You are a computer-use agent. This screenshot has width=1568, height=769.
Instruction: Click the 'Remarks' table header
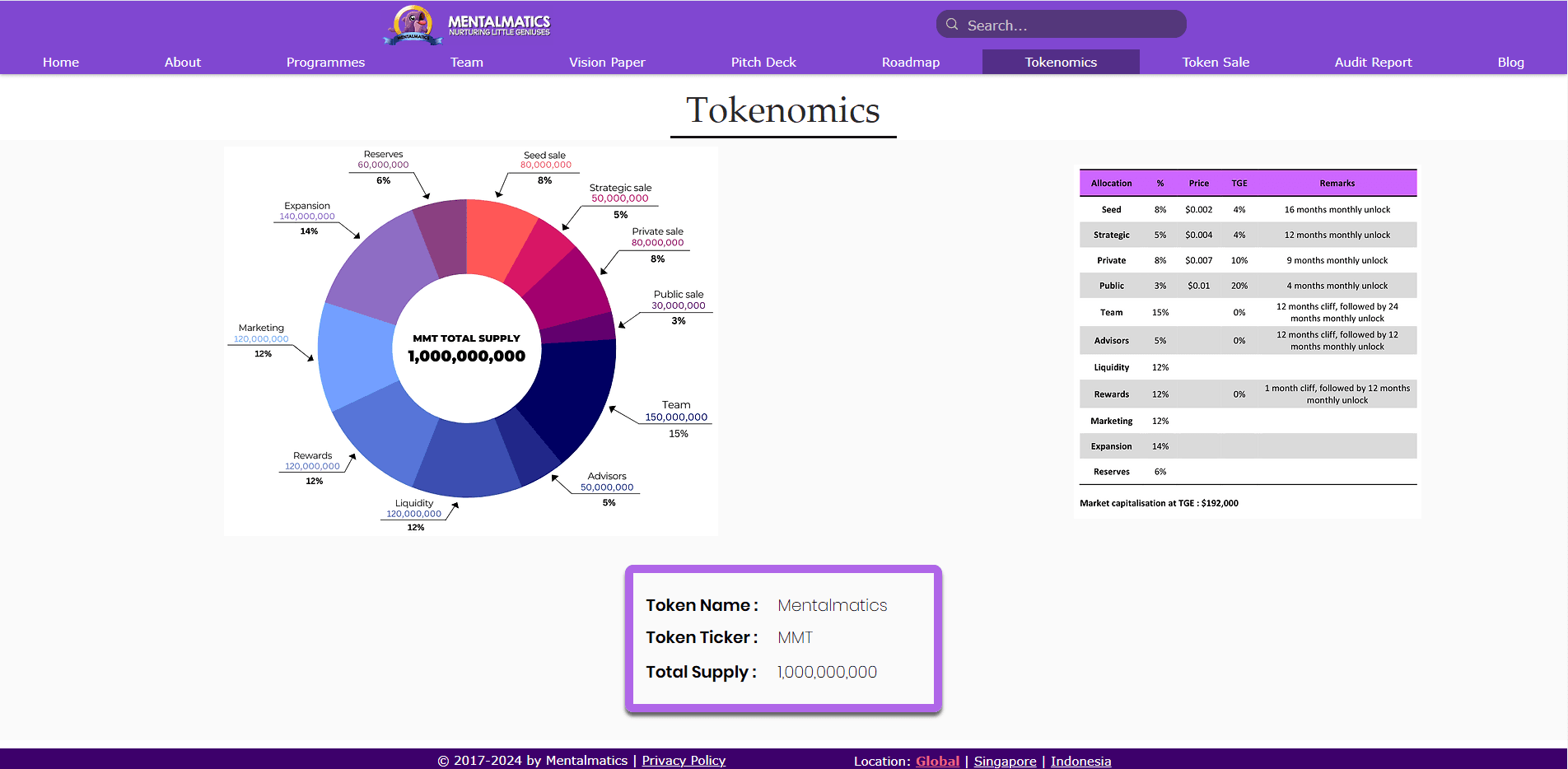1337,184
